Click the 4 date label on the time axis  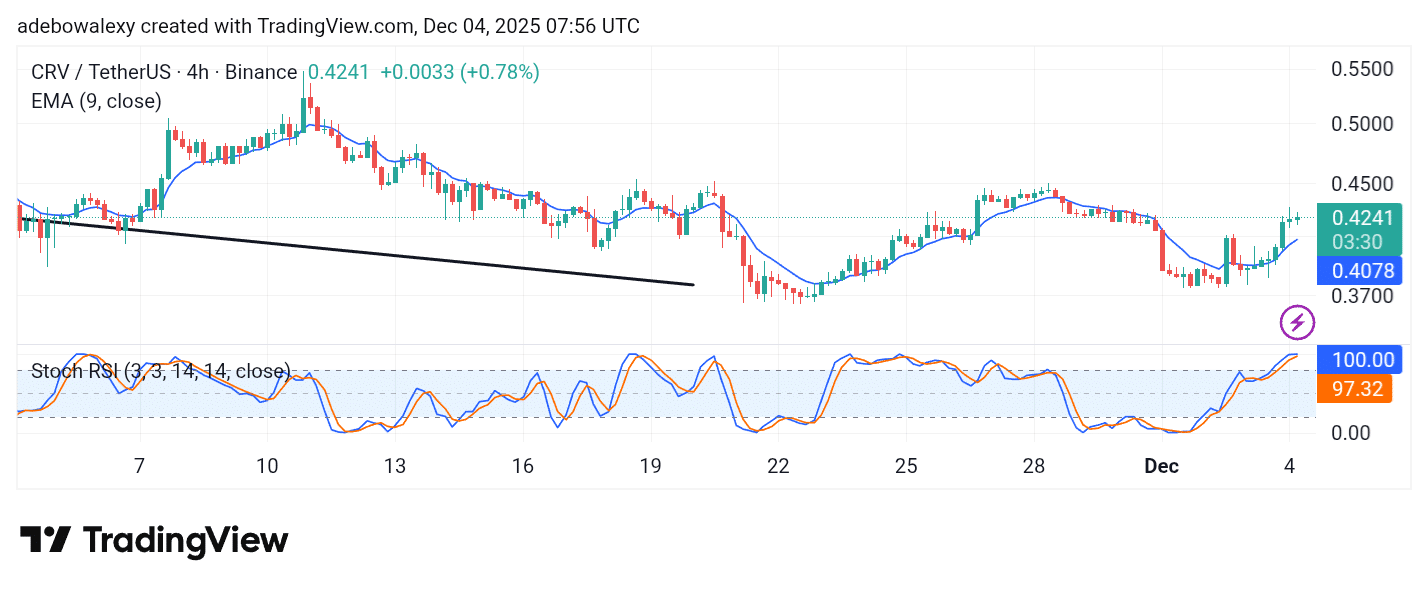click(x=1289, y=466)
